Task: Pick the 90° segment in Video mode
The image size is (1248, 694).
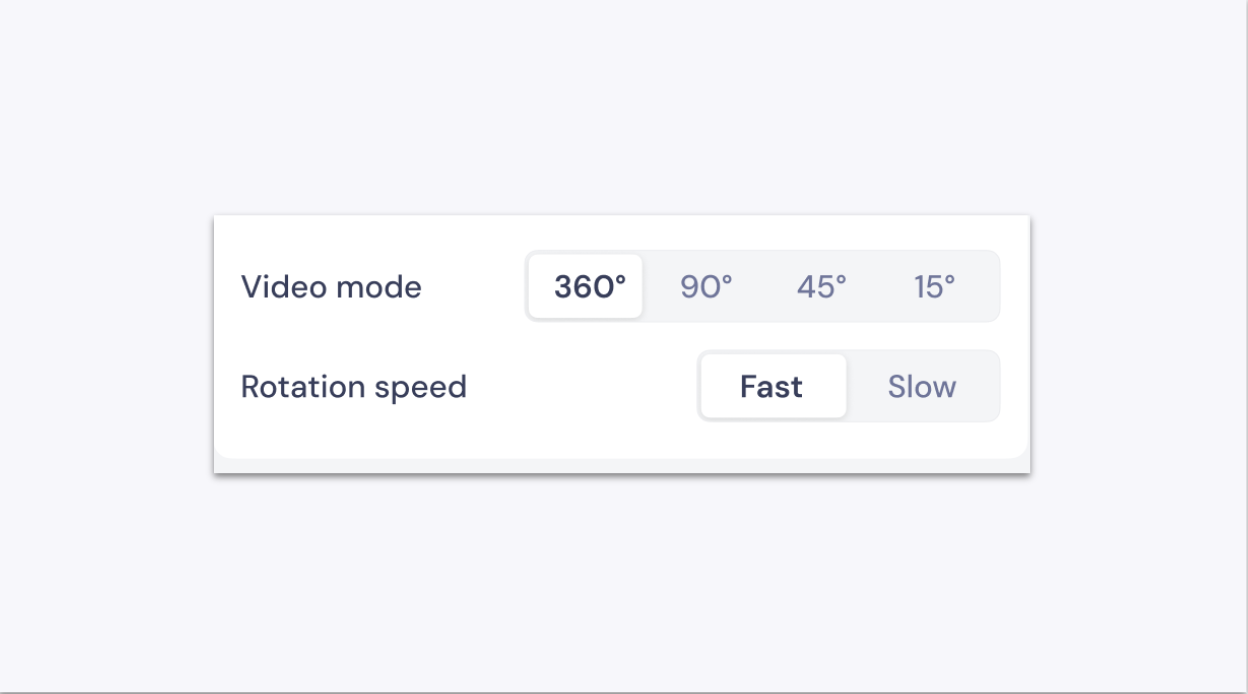Action: (706, 287)
